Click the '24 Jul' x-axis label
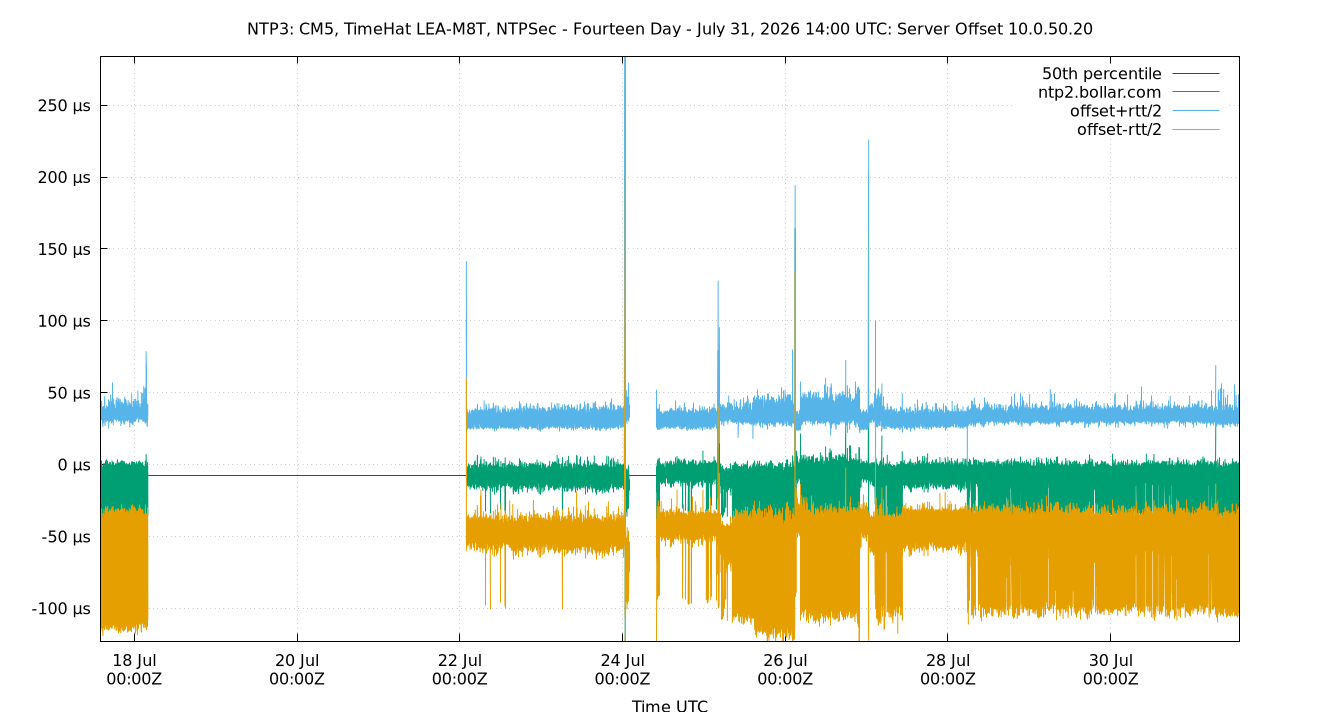1340x720 pixels. (622, 660)
